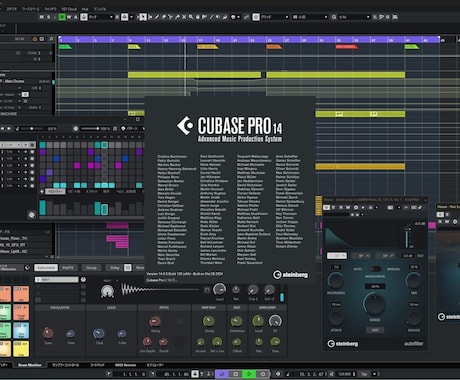
Task: Click the Record button in transport
Action: 262,374
